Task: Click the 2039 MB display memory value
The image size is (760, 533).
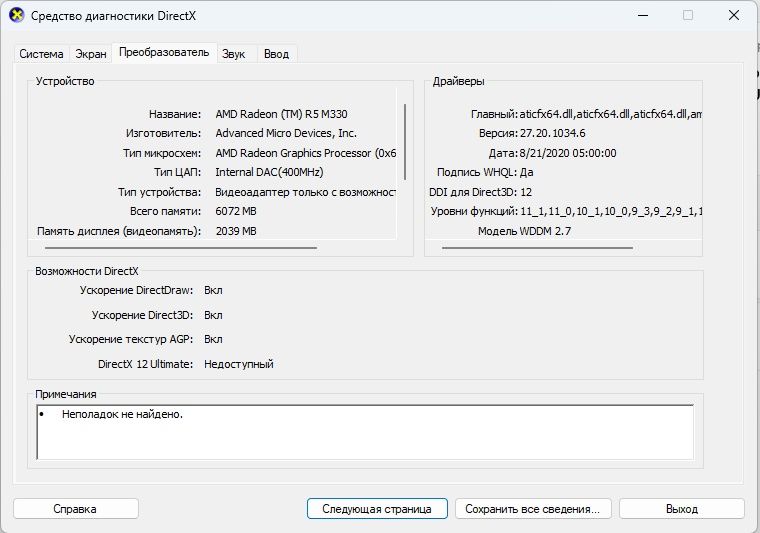Action: pyautogui.click(x=236, y=231)
